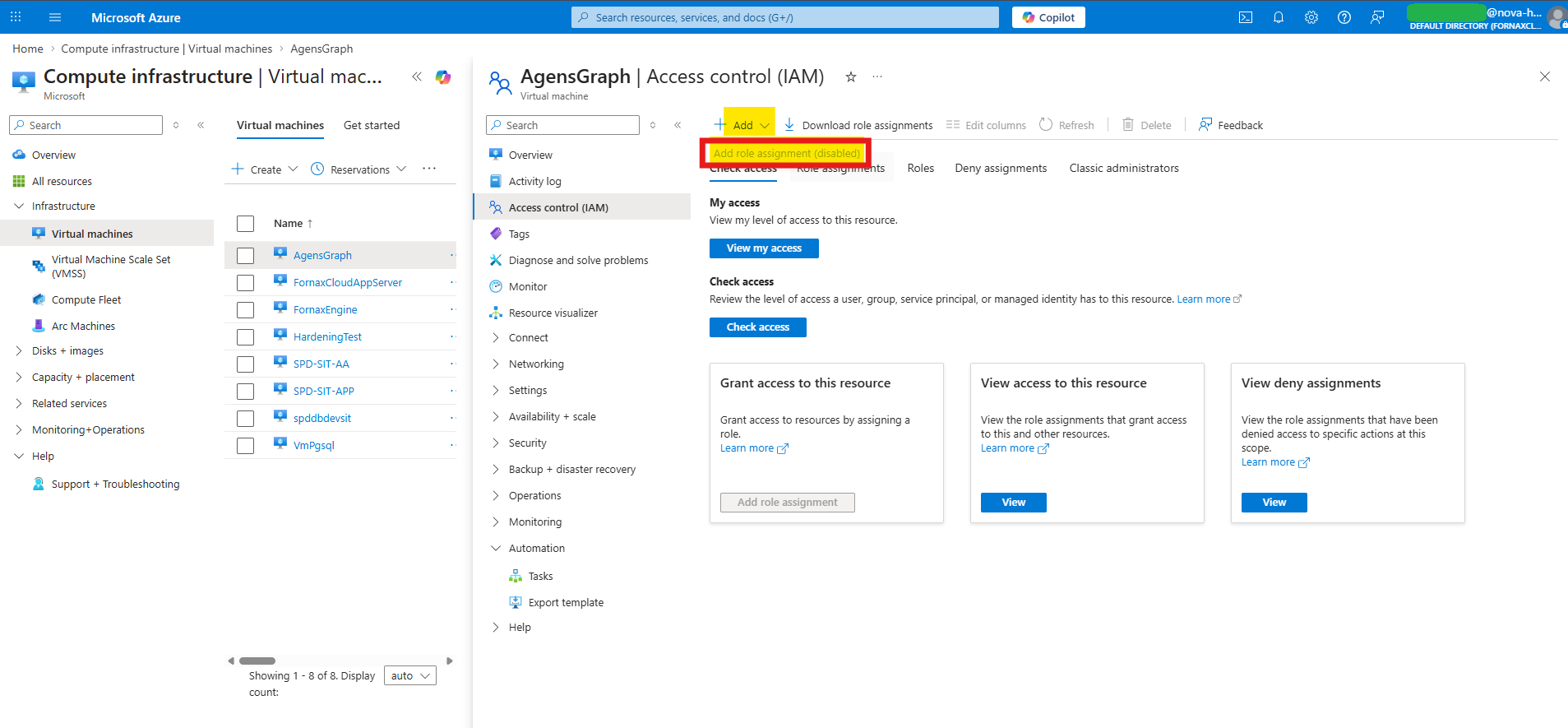Open the Azure portal hamburger menu
The image size is (1568, 728).
click(55, 17)
